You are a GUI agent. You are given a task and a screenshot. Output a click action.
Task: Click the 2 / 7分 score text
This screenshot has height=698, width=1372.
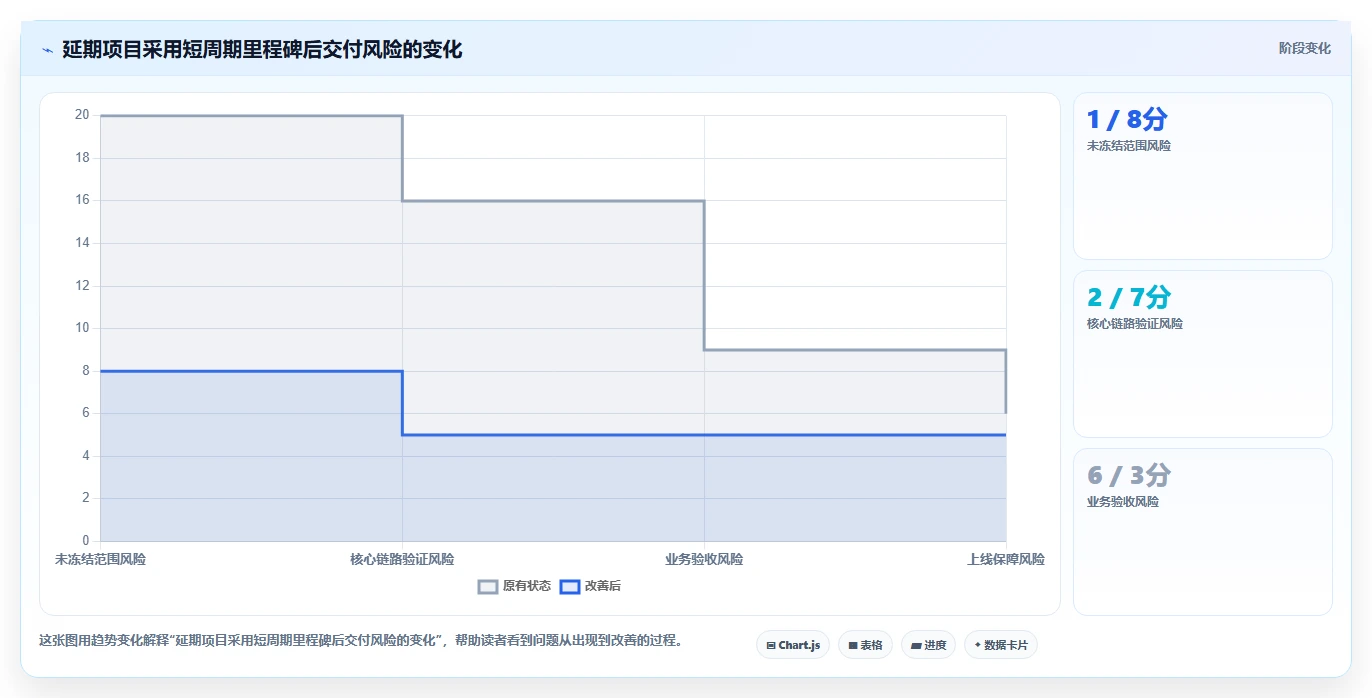(1128, 298)
